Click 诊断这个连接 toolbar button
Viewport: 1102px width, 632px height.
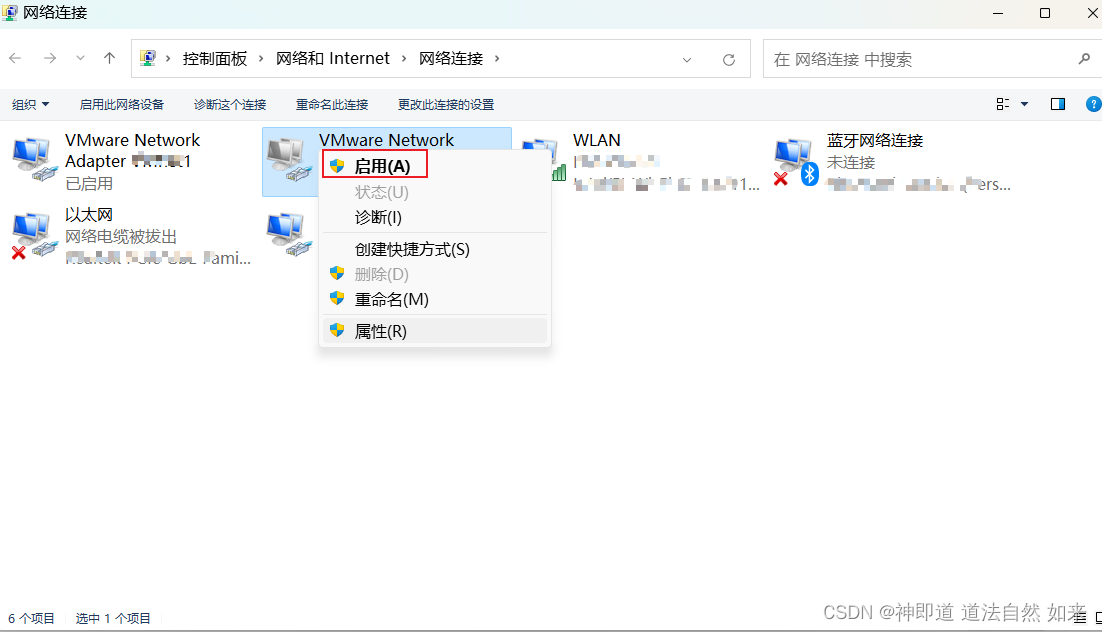pyautogui.click(x=230, y=104)
